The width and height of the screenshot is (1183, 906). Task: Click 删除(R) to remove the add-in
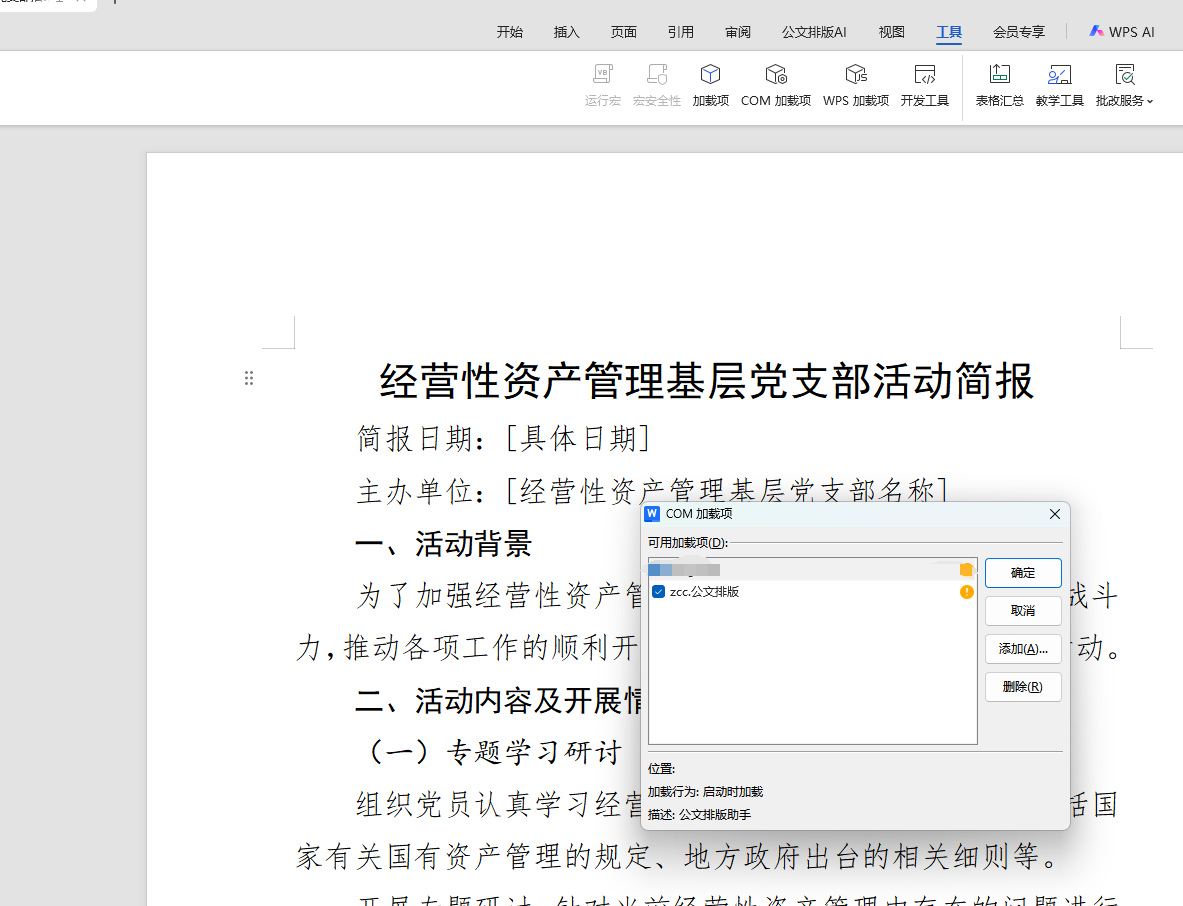[1023, 686]
